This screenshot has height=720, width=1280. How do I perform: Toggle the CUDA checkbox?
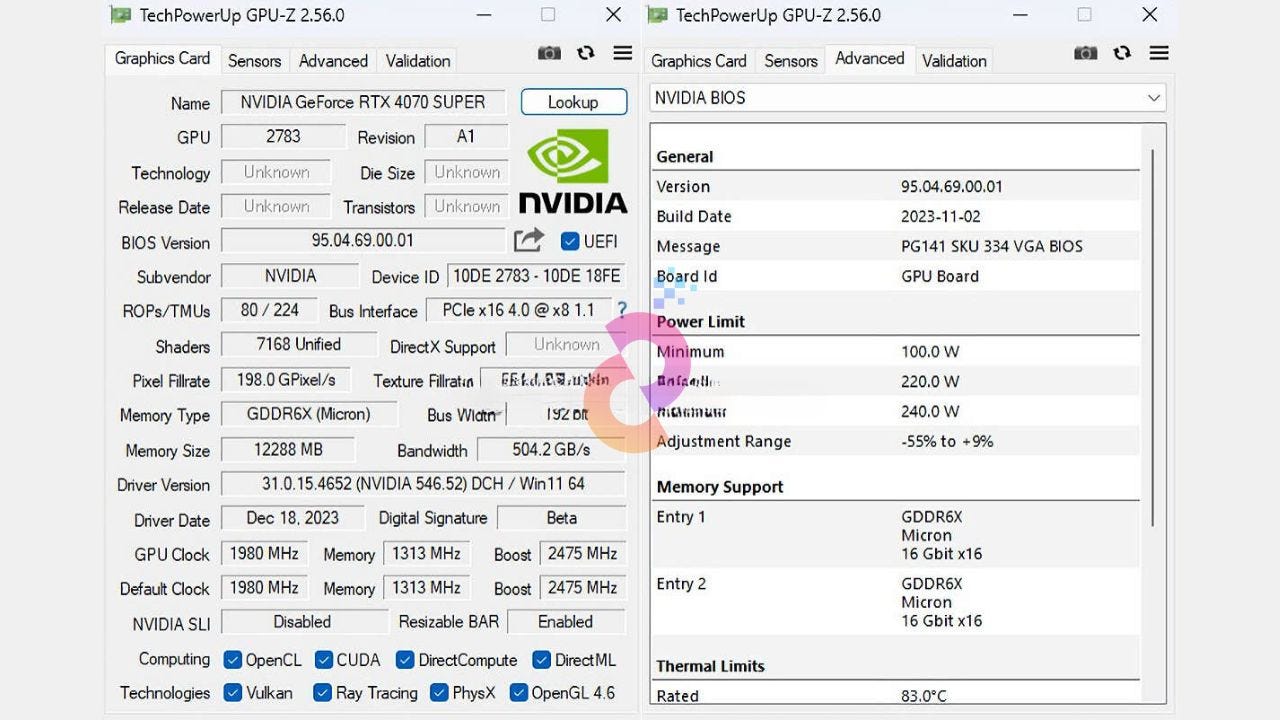324,660
